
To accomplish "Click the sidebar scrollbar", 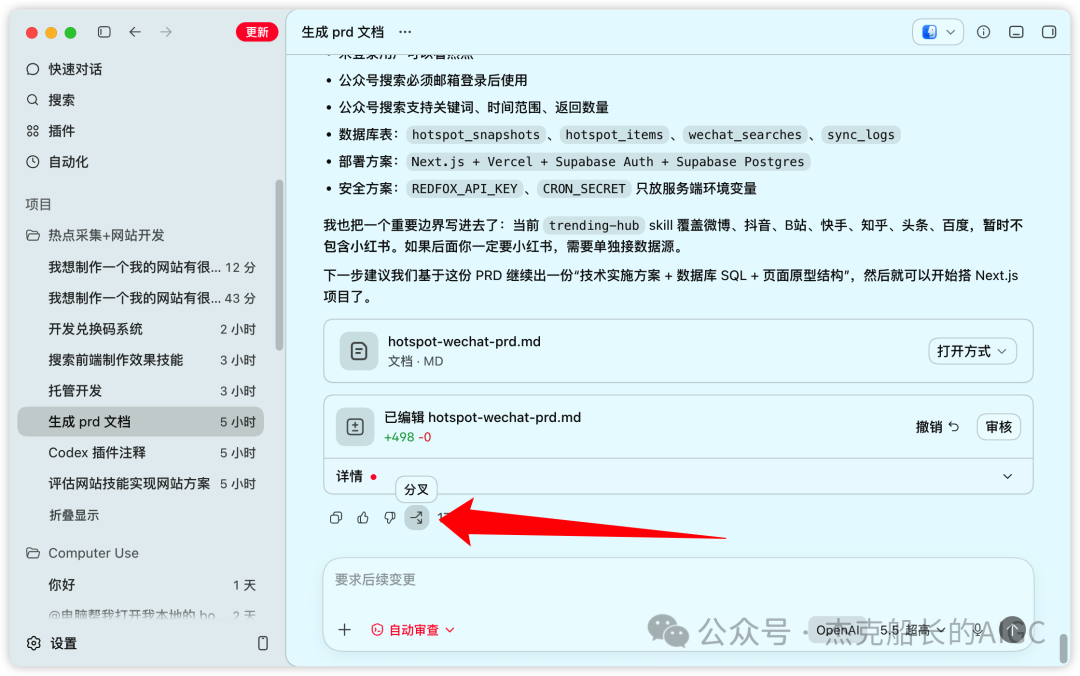I will 279,265.
